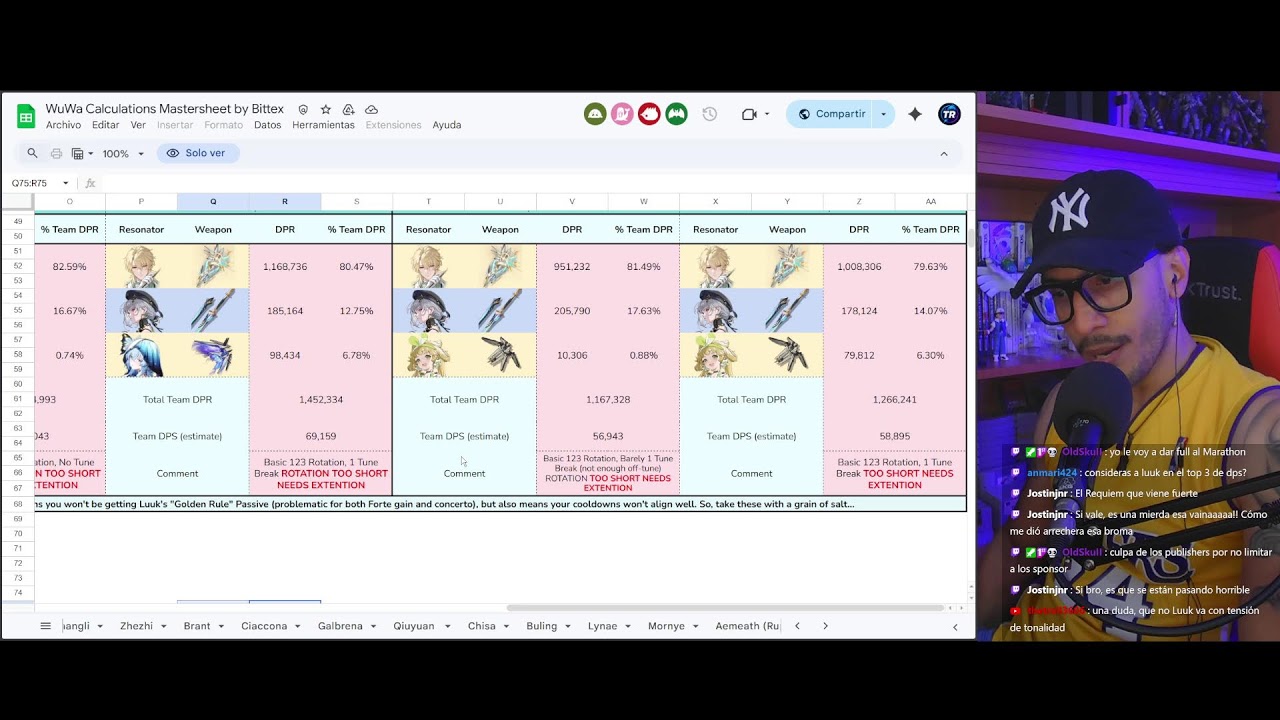Click the blue-haired resonator portrait in column P
The height and width of the screenshot is (720, 1280).
[x=141, y=355]
